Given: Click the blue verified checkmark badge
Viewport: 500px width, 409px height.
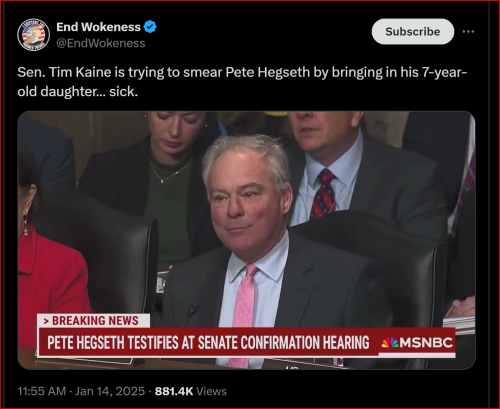Looking at the screenshot, I should pos(150,27).
